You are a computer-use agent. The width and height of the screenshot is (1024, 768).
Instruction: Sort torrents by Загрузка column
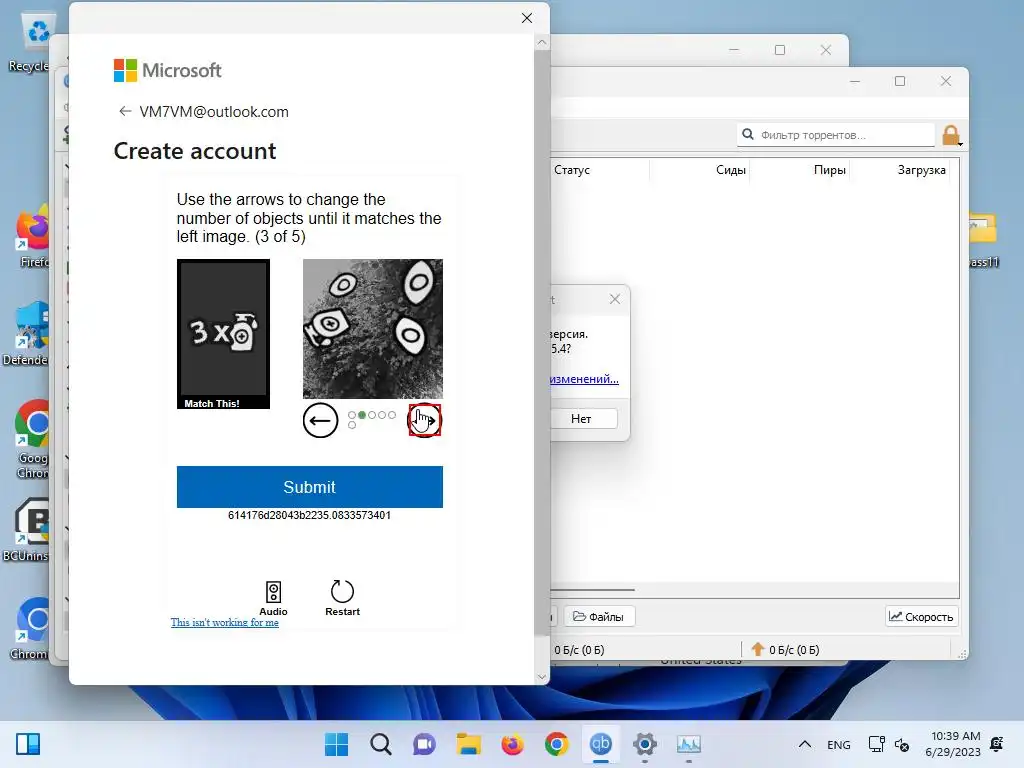pyautogui.click(x=921, y=170)
